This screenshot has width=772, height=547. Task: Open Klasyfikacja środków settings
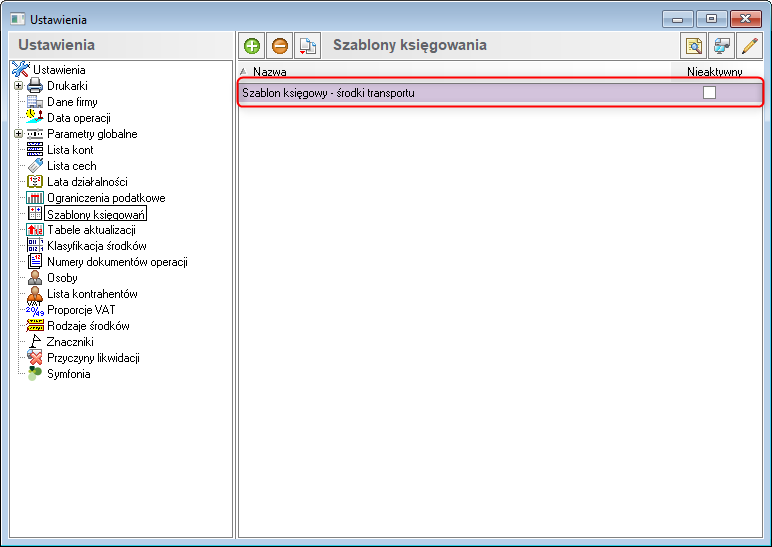click(x=97, y=246)
